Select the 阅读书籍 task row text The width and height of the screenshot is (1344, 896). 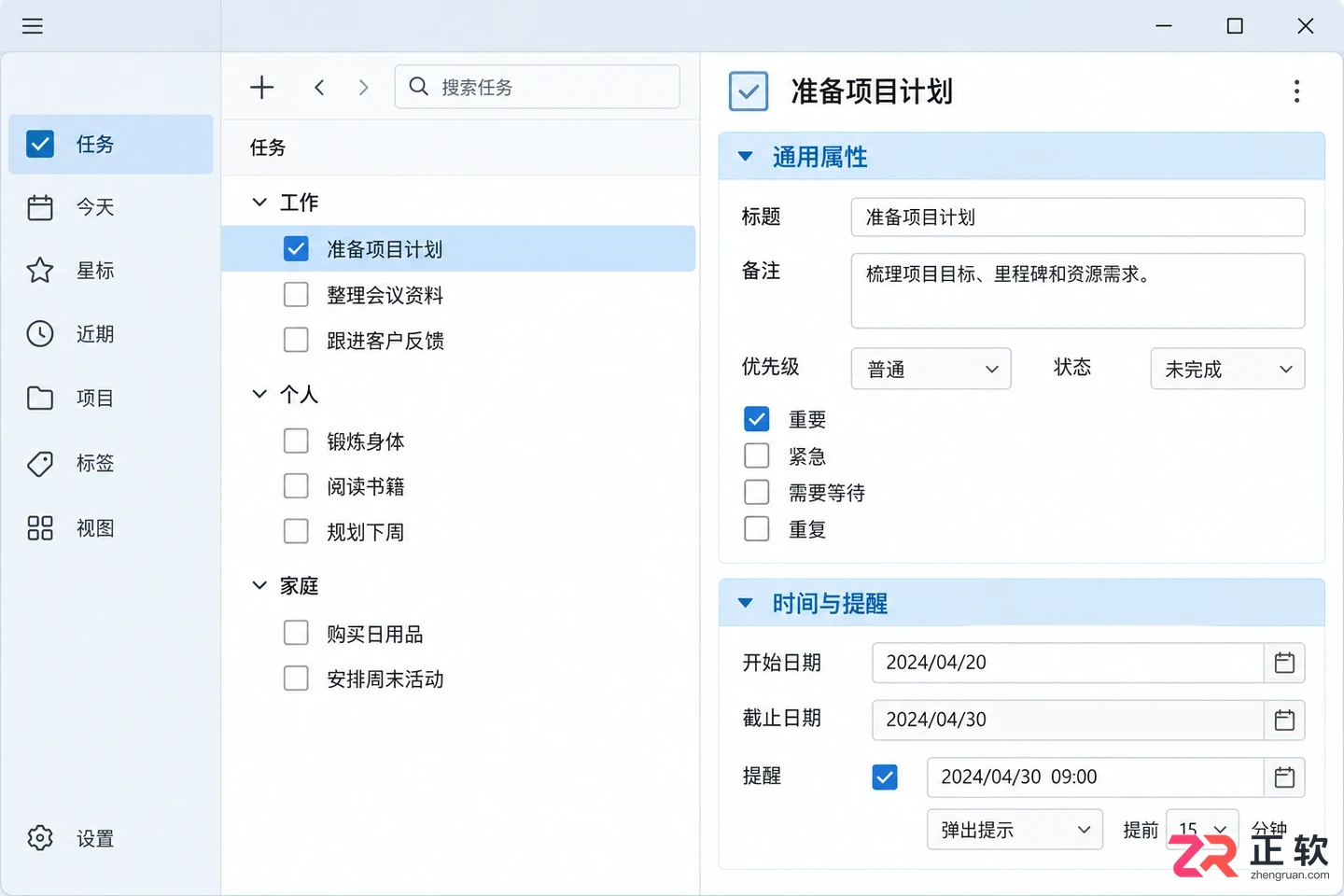point(365,487)
